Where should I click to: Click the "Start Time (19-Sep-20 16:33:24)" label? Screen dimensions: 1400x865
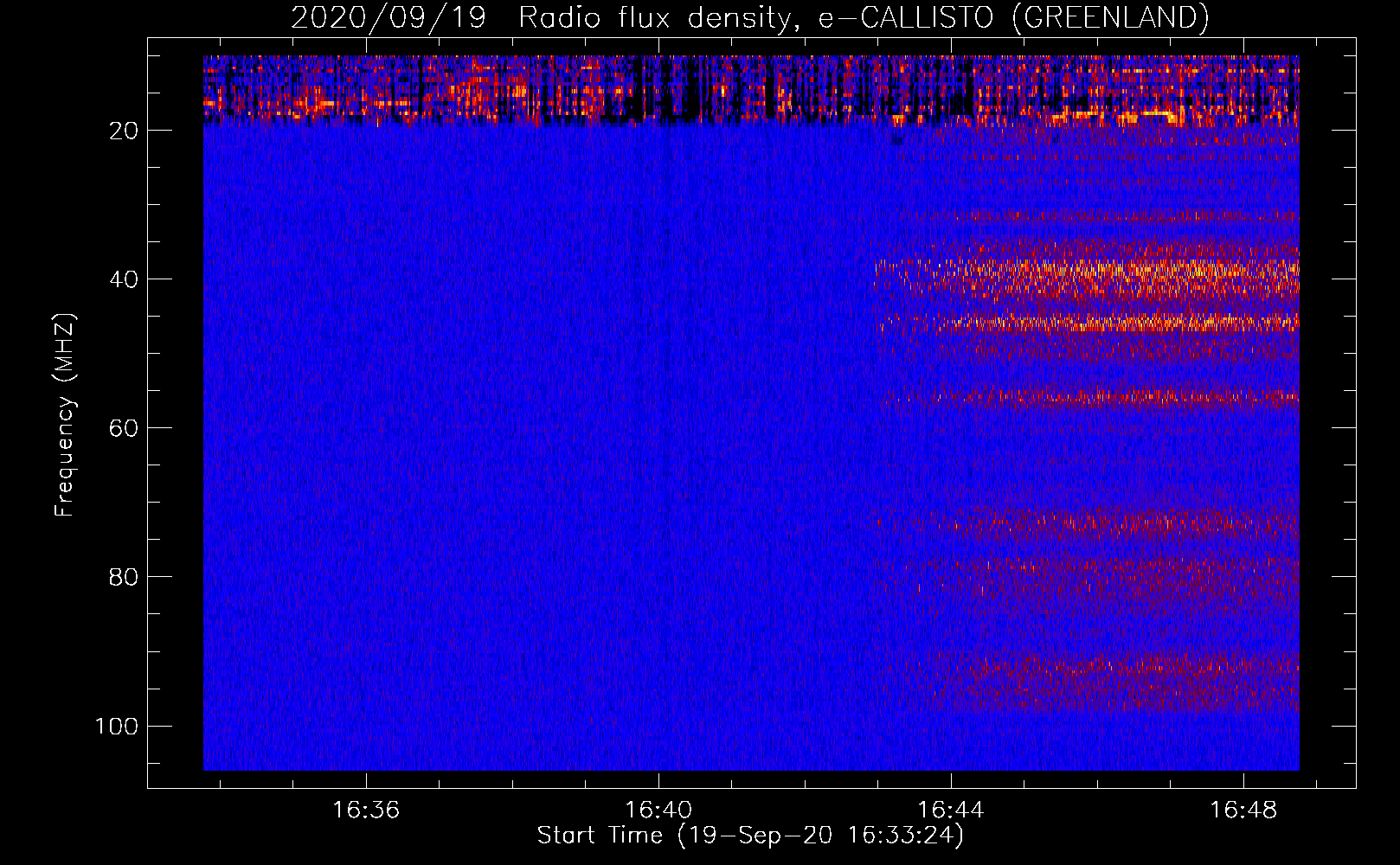pyautogui.click(x=750, y=836)
